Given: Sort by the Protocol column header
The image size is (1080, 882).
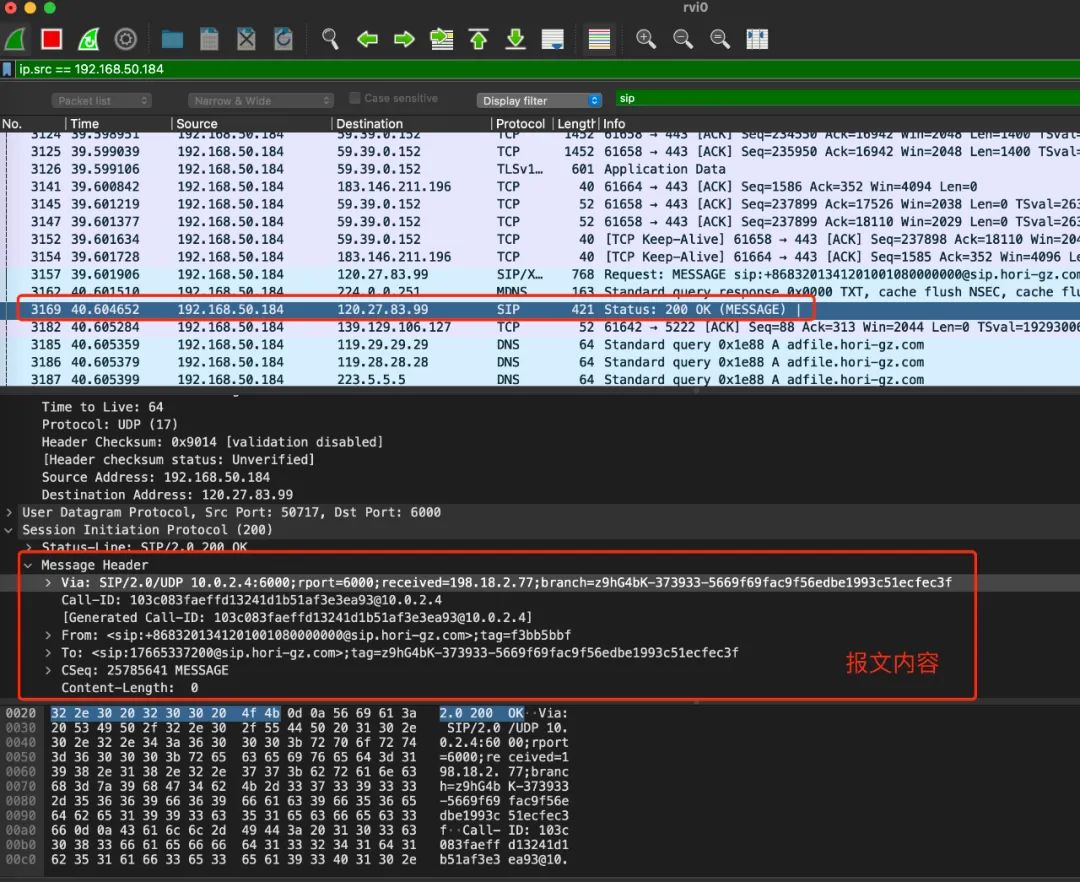Looking at the screenshot, I should 521,124.
